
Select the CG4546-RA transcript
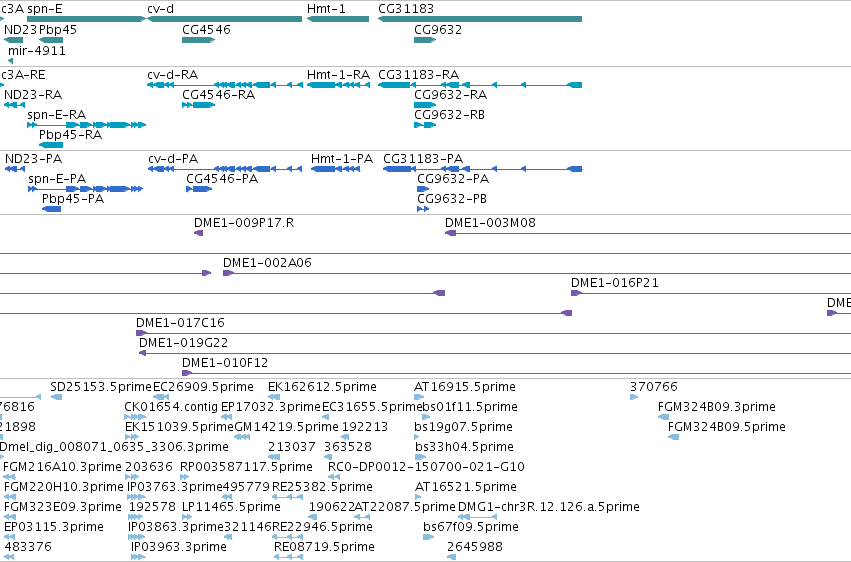click(x=199, y=105)
